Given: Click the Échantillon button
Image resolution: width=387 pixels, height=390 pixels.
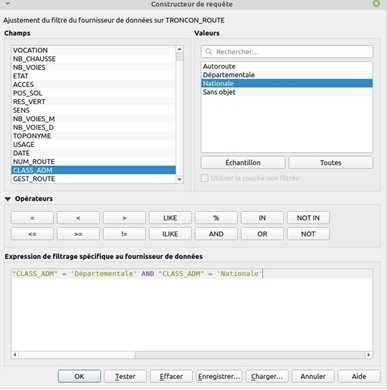Looking at the screenshot, I should click(243, 163).
